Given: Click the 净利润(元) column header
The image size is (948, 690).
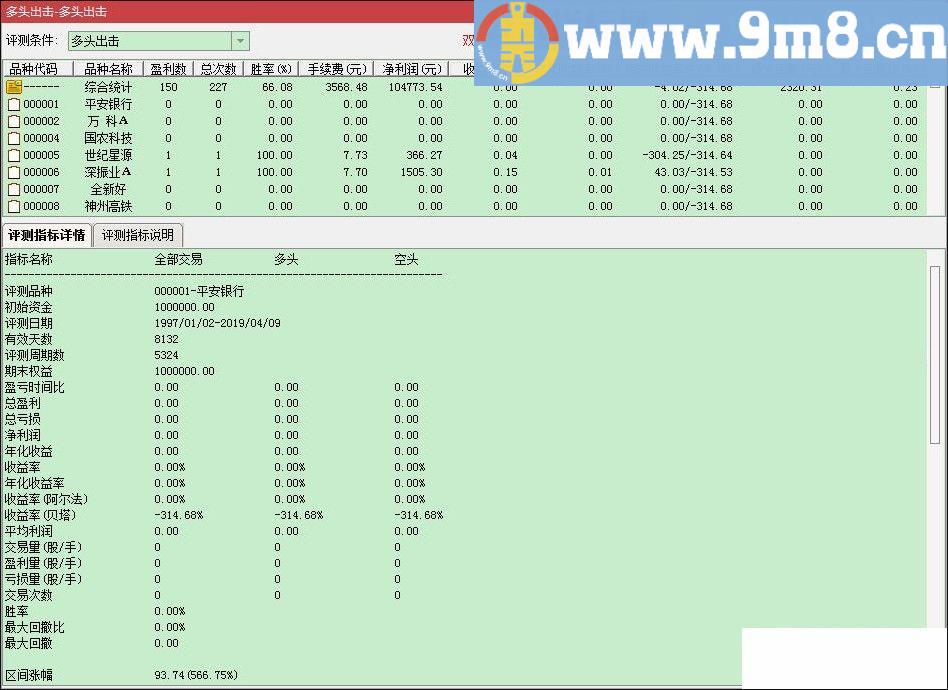Looking at the screenshot, I should click(x=412, y=68).
